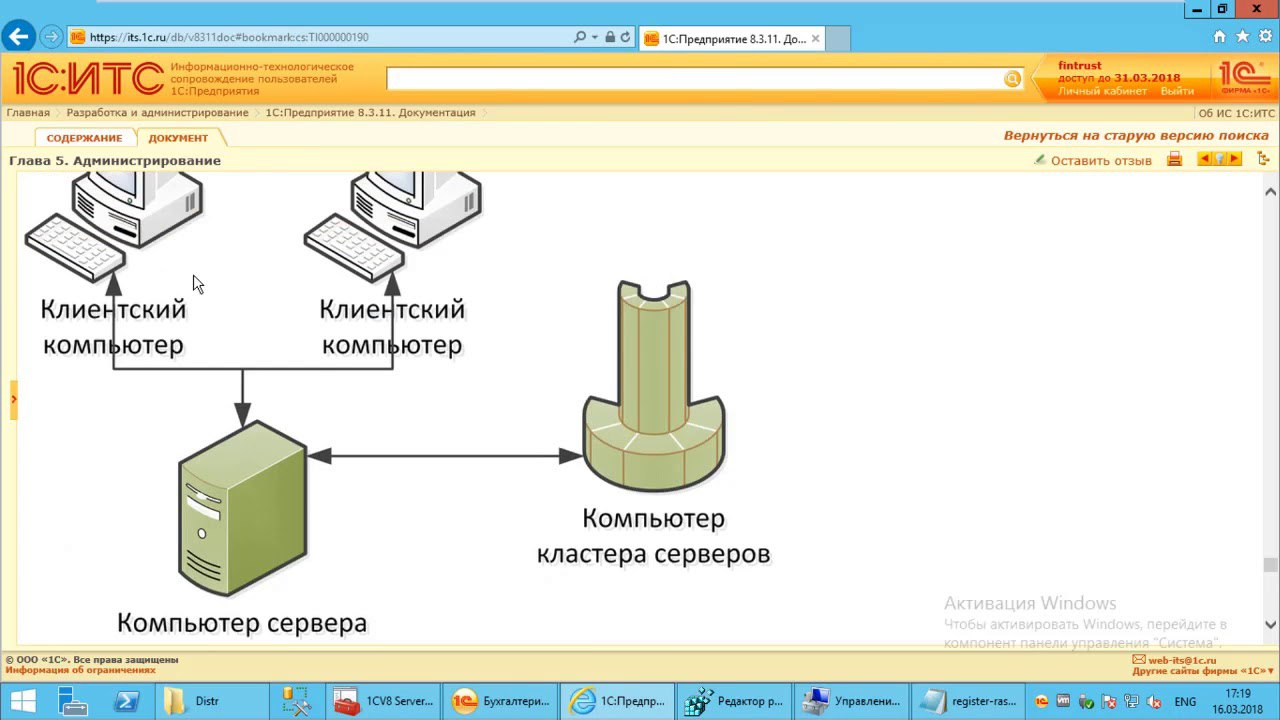1280x720 pixels.
Task: Click scrollbar up arrow
Action: pos(1270,191)
